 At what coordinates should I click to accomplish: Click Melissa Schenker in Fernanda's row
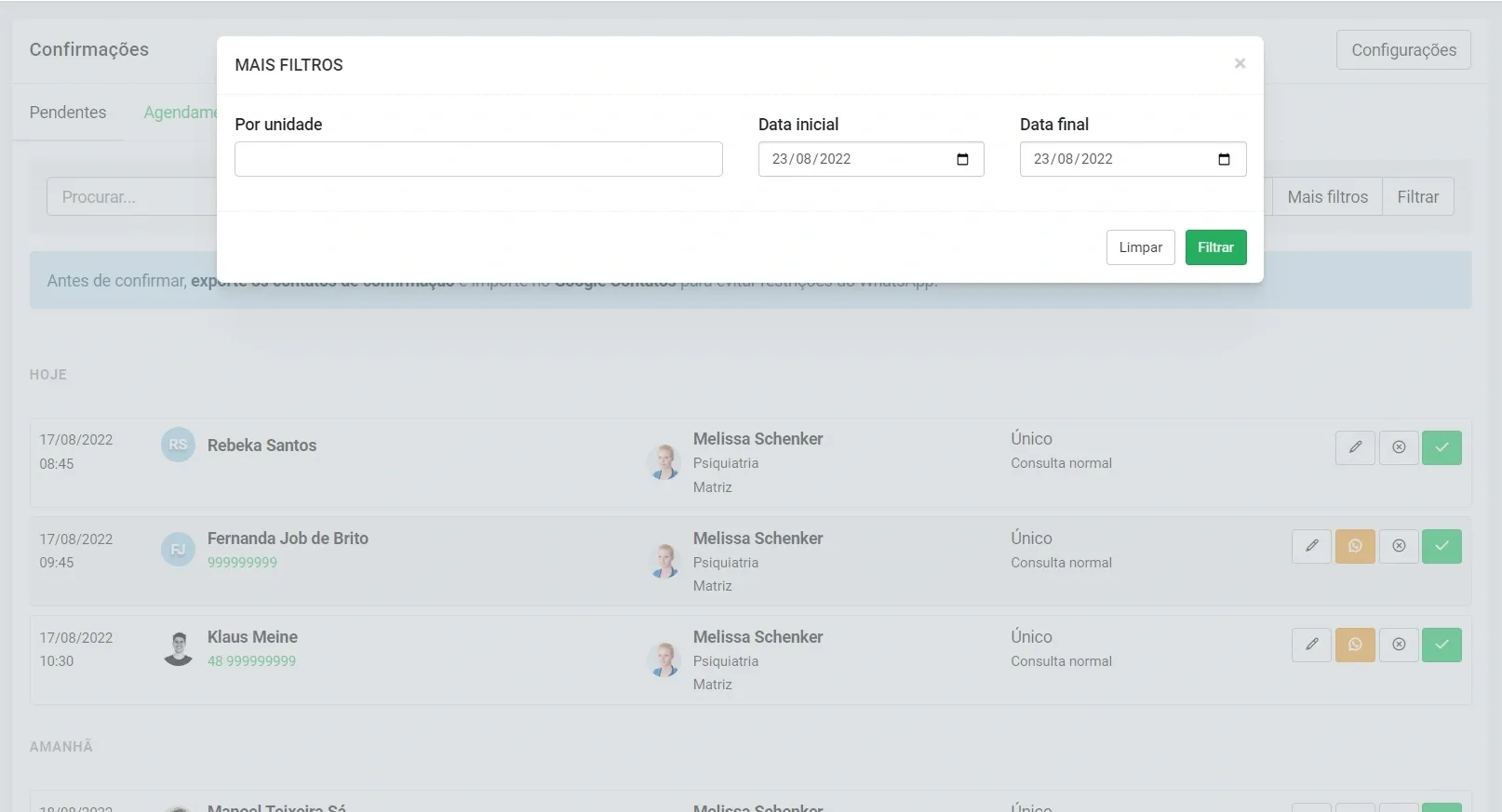coord(758,539)
